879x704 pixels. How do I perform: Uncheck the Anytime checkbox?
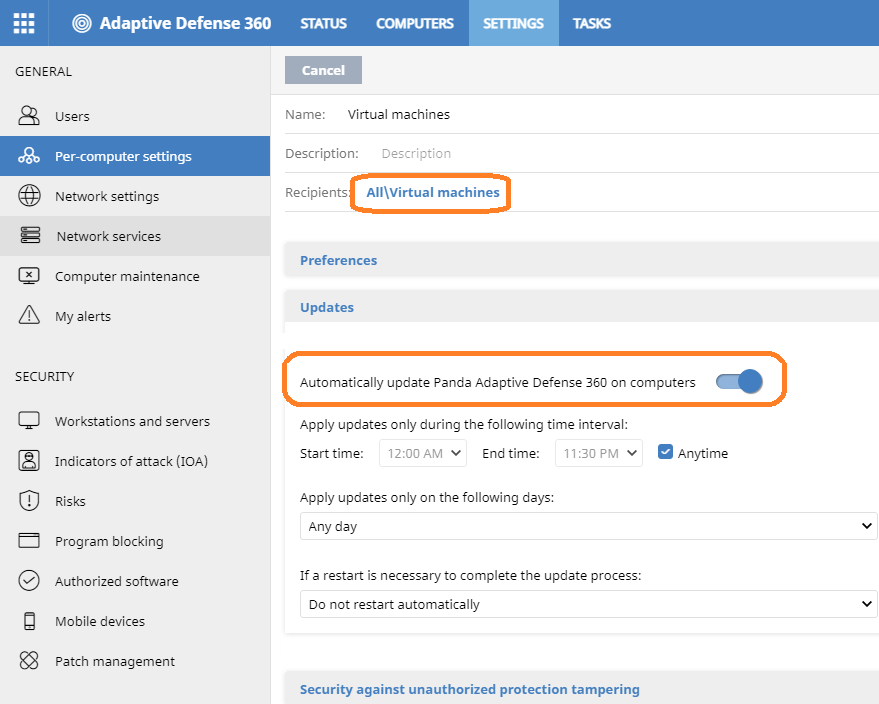point(665,452)
